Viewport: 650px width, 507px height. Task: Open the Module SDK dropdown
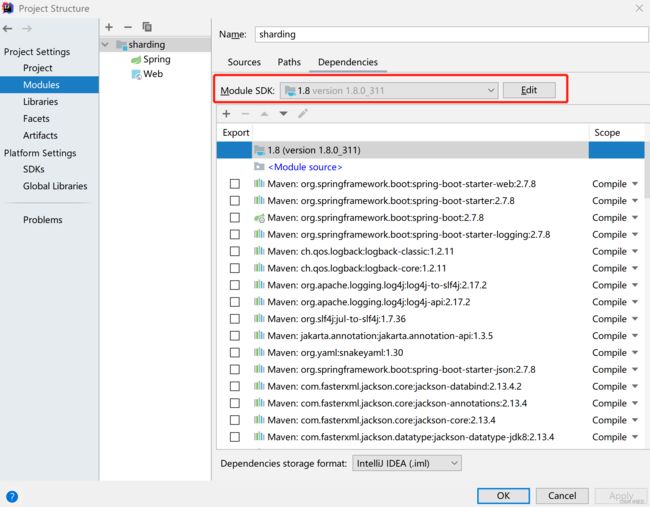point(389,90)
